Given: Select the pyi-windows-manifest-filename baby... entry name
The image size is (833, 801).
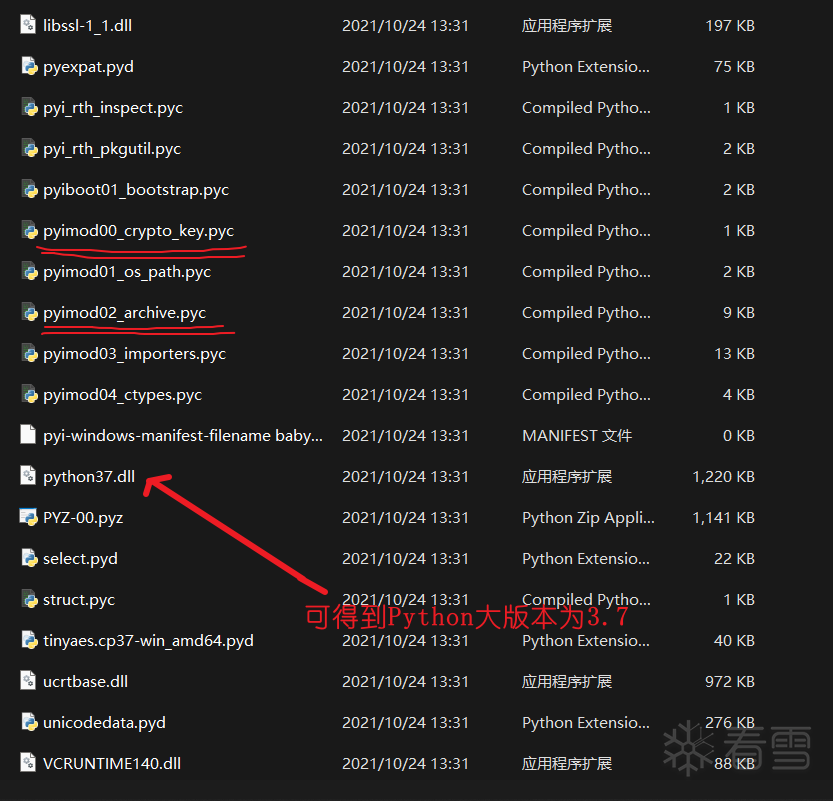Looking at the screenshot, I should coord(183,436).
